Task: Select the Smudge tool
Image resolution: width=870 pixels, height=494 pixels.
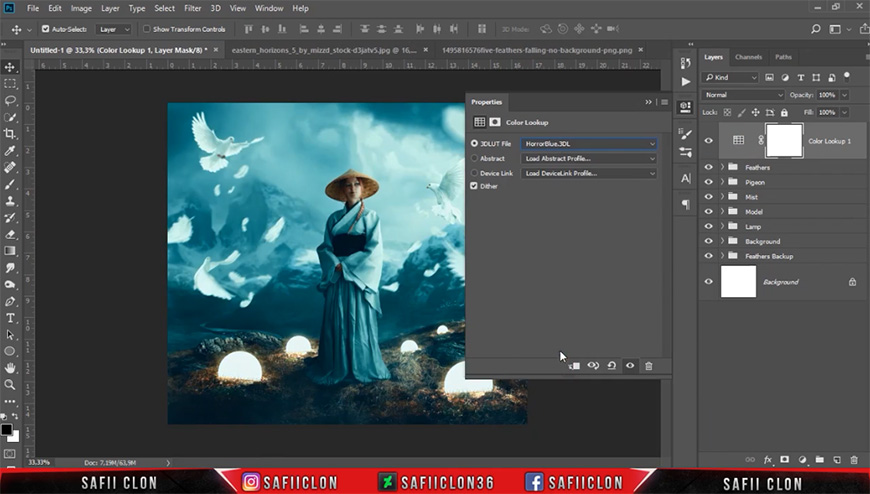Action: (x=10, y=268)
